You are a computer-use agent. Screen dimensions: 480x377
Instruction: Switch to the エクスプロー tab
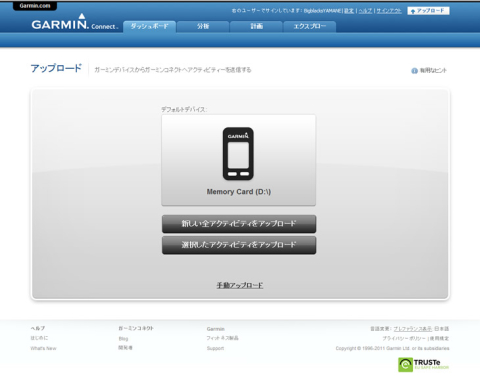click(x=310, y=26)
